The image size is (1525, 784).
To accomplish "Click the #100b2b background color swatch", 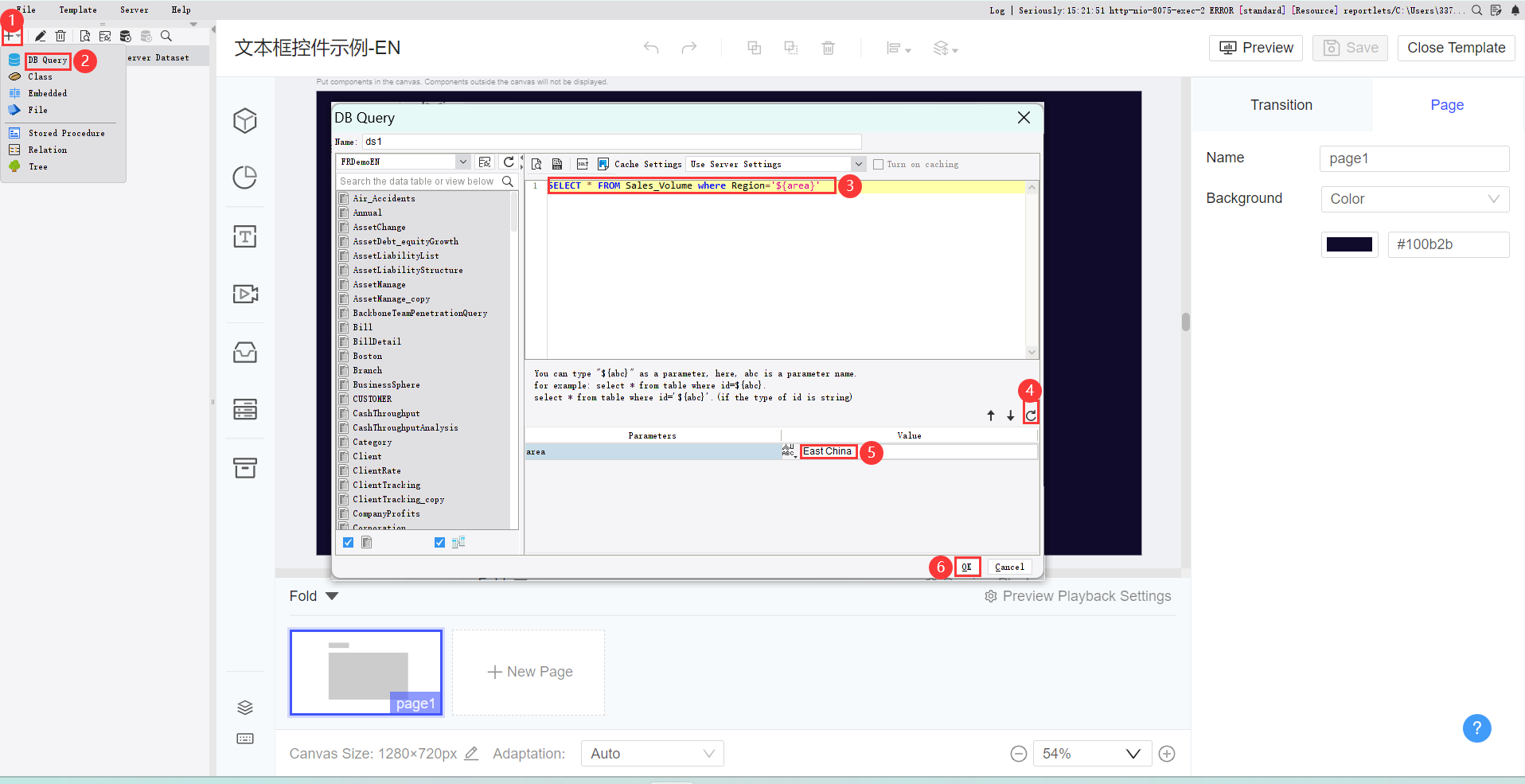I will (1350, 244).
